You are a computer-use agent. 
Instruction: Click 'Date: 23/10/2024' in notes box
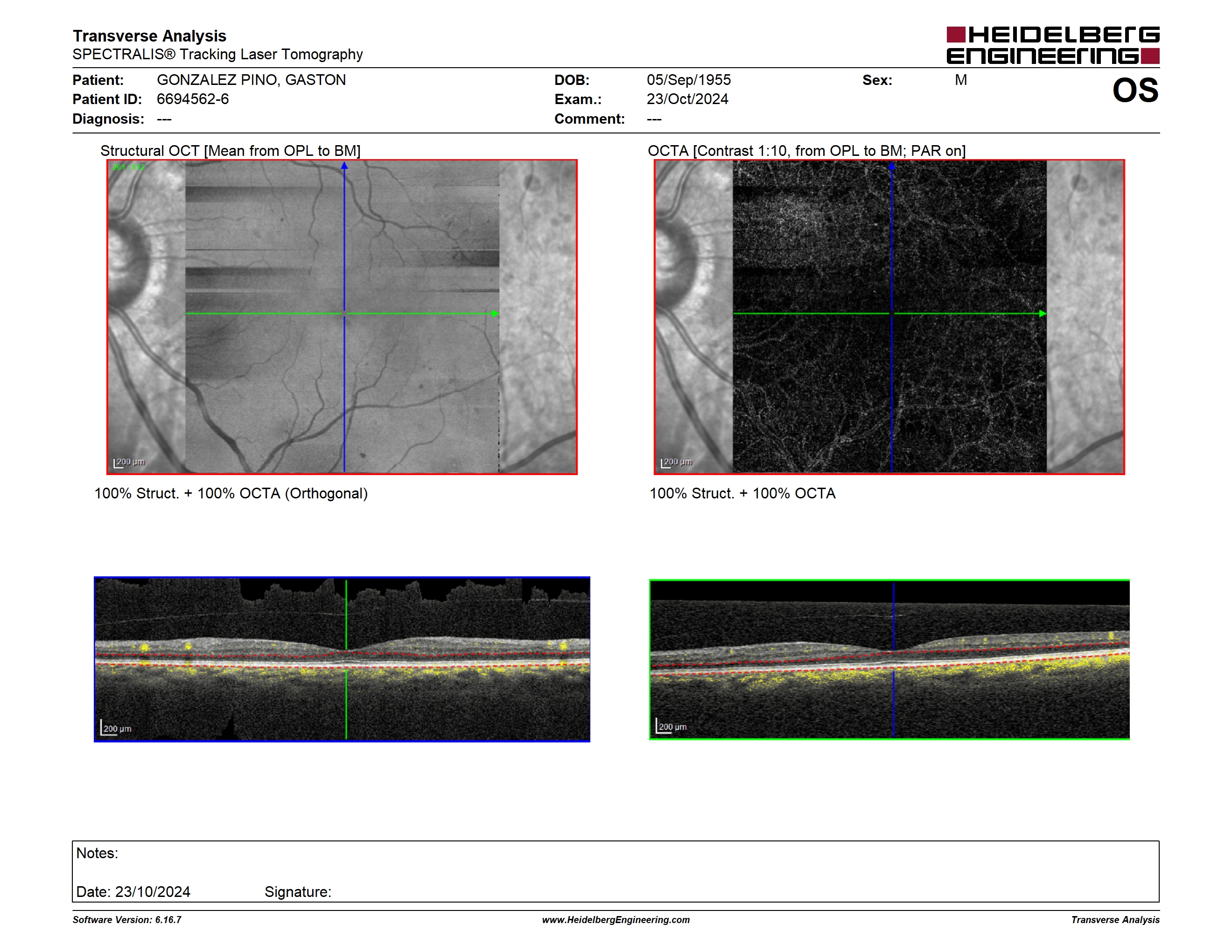coord(133,892)
